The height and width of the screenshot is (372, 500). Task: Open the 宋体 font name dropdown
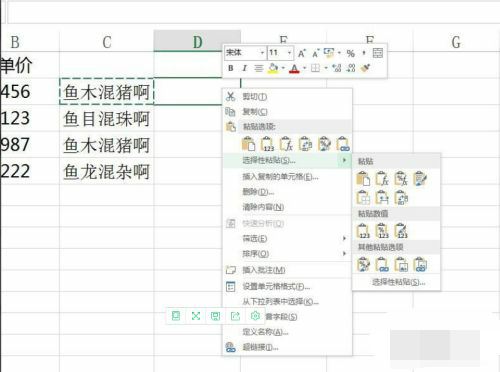click(262, 53)
